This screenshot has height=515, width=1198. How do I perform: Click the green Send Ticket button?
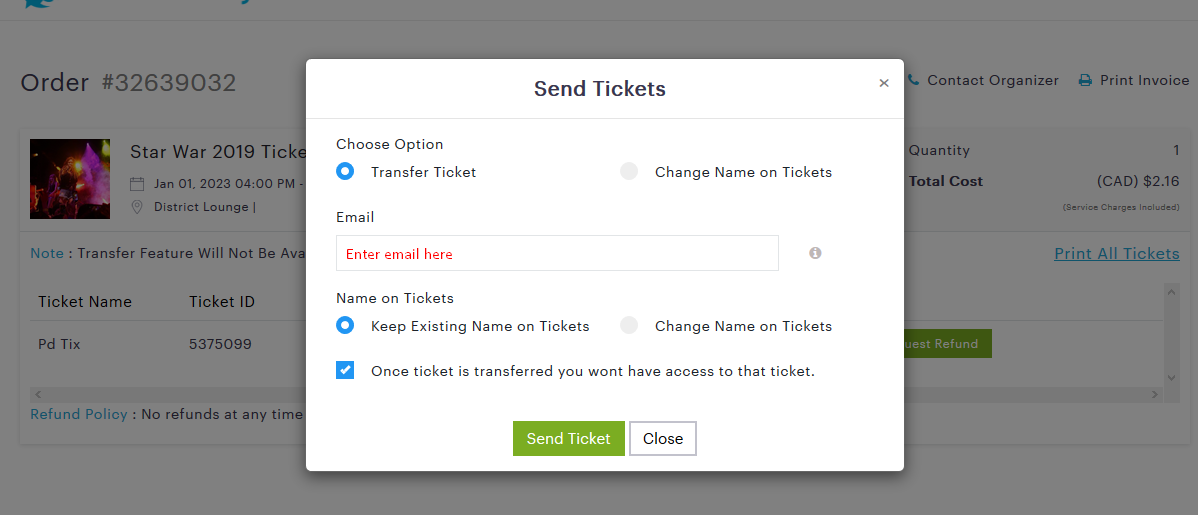[x=568, y=439]
